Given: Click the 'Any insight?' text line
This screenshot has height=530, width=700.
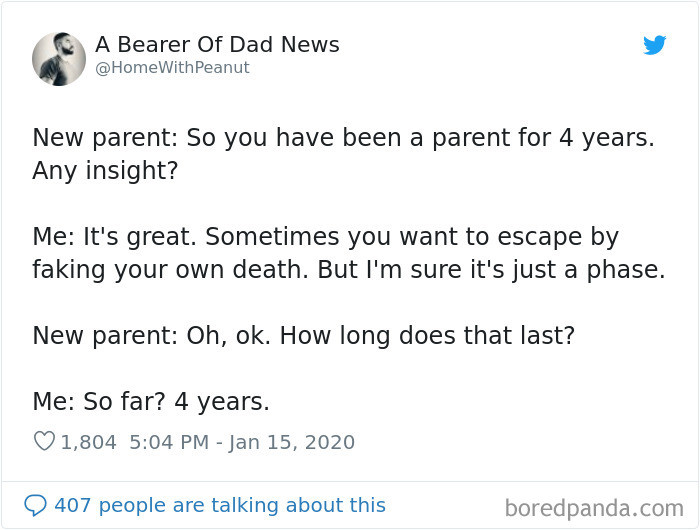Looking at the screenshot, I should click(x=105, y=171).
